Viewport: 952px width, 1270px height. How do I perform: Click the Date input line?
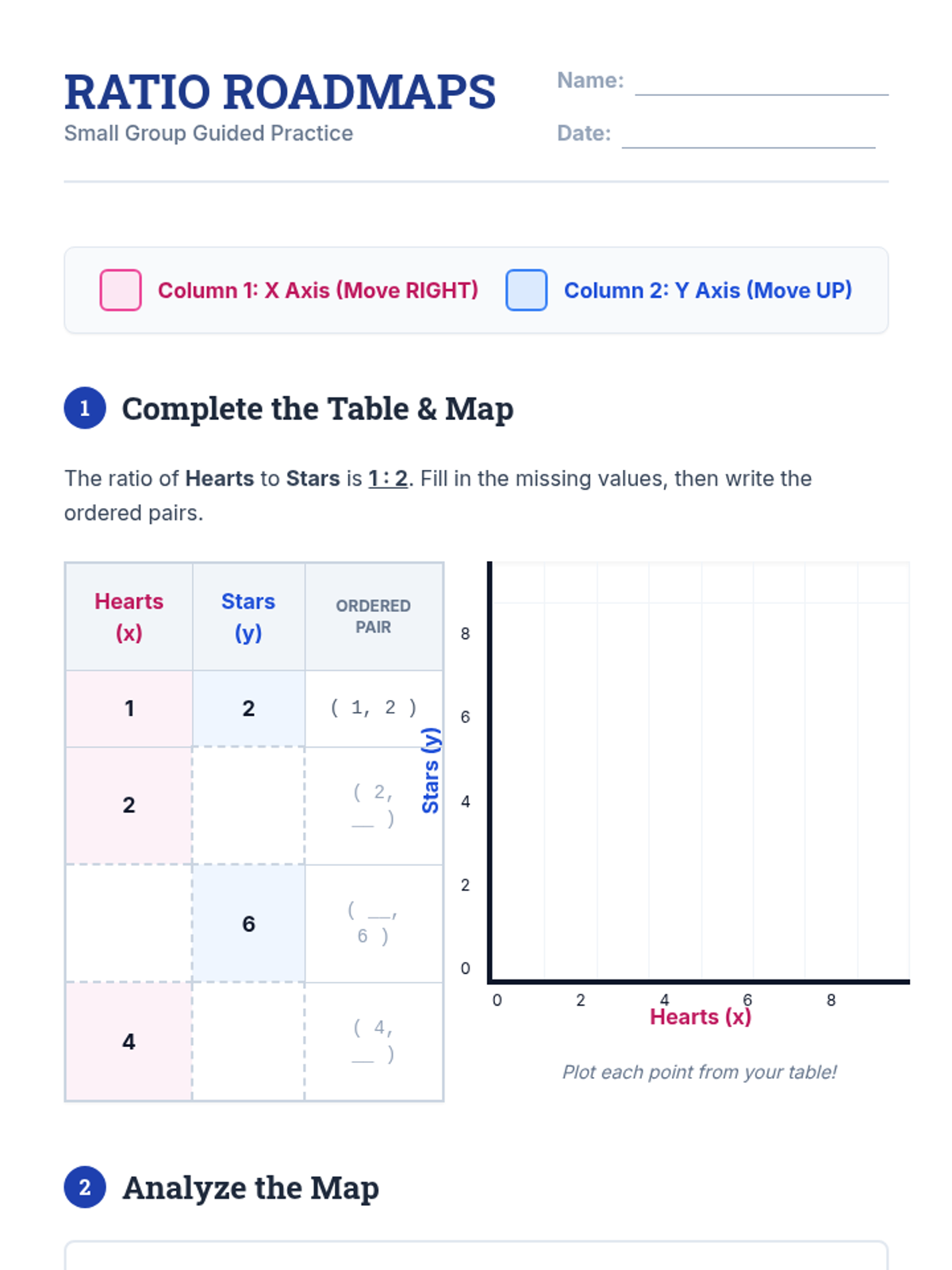point(748,137)
